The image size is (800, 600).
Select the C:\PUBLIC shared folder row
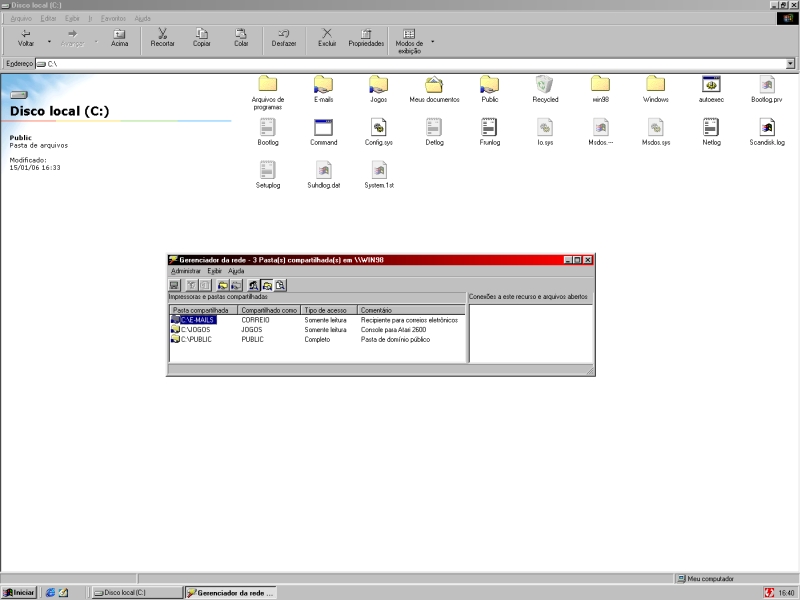pyautogui.click(x=196, y=339)
